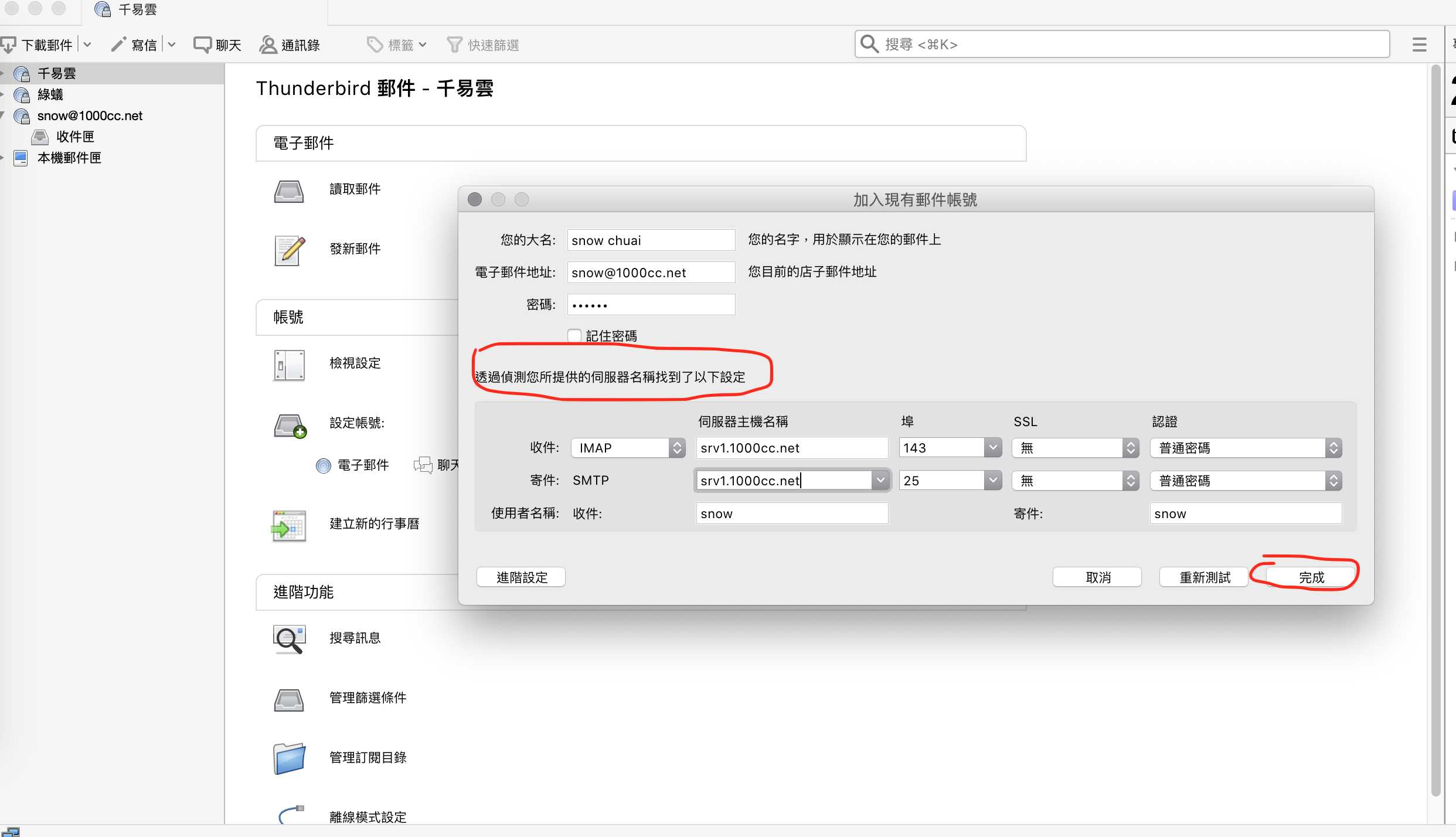
Task: Click the 下載郵件 download mail icon
Action: click(8, 45)
